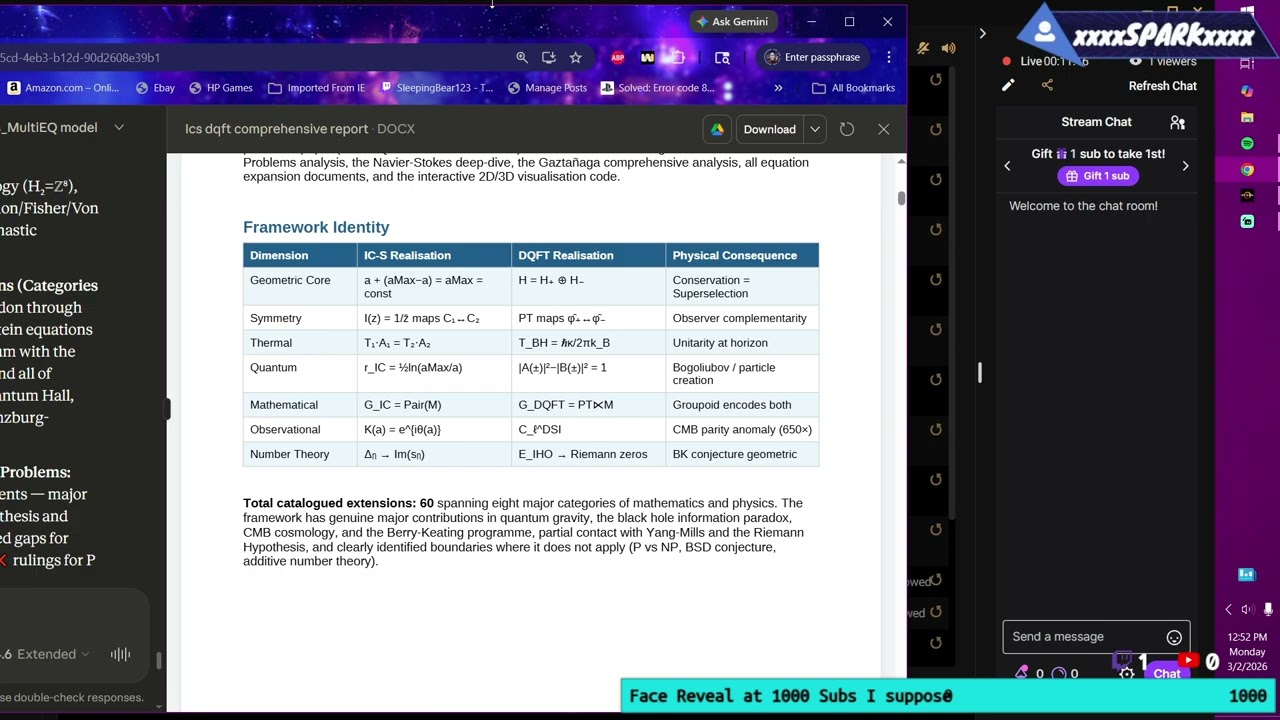Click the zoom magnifier icon in address bar
Image resolution: width=1280 pixels, height=720 pixels.
[522, 58]
